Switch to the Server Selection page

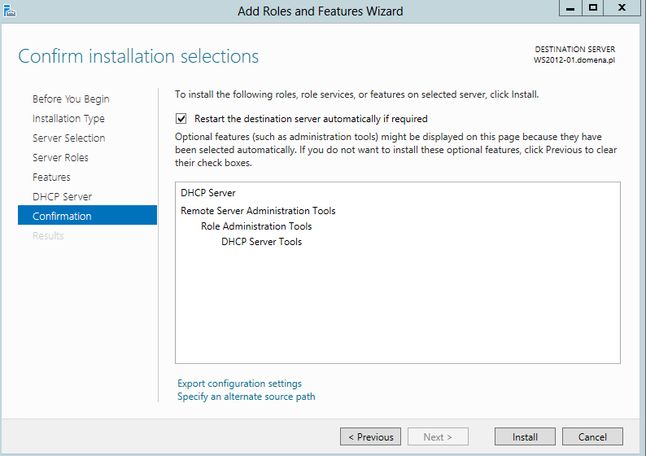point(69,138)
